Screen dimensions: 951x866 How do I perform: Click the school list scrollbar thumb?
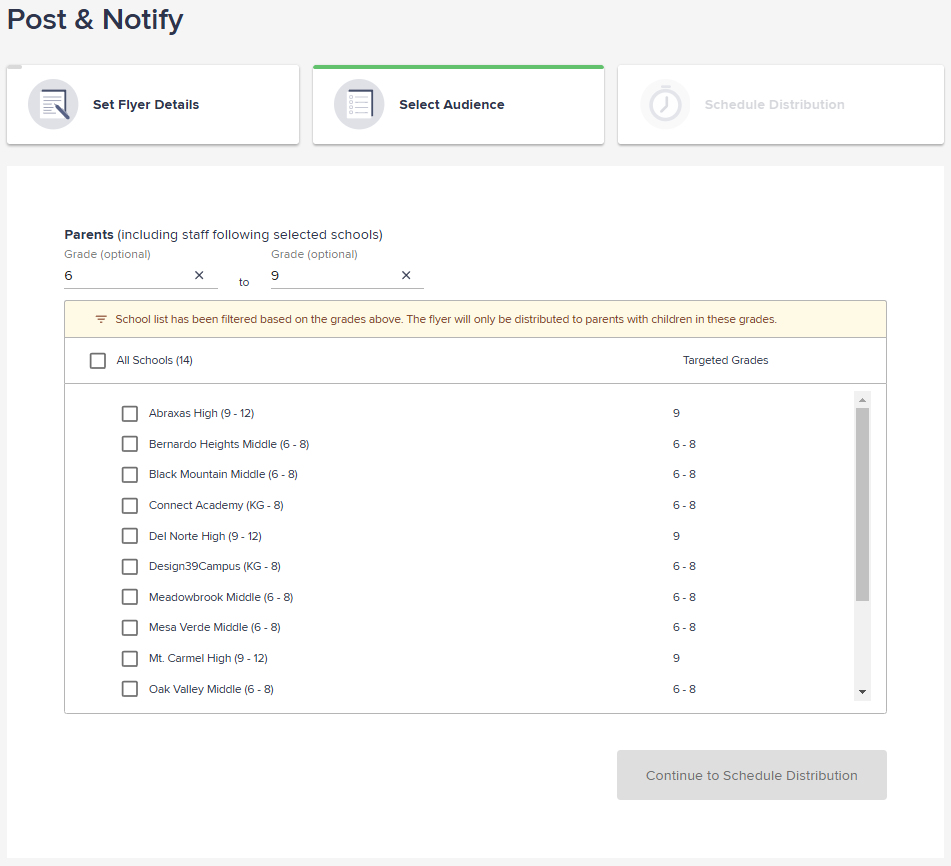tap(862, 505)
